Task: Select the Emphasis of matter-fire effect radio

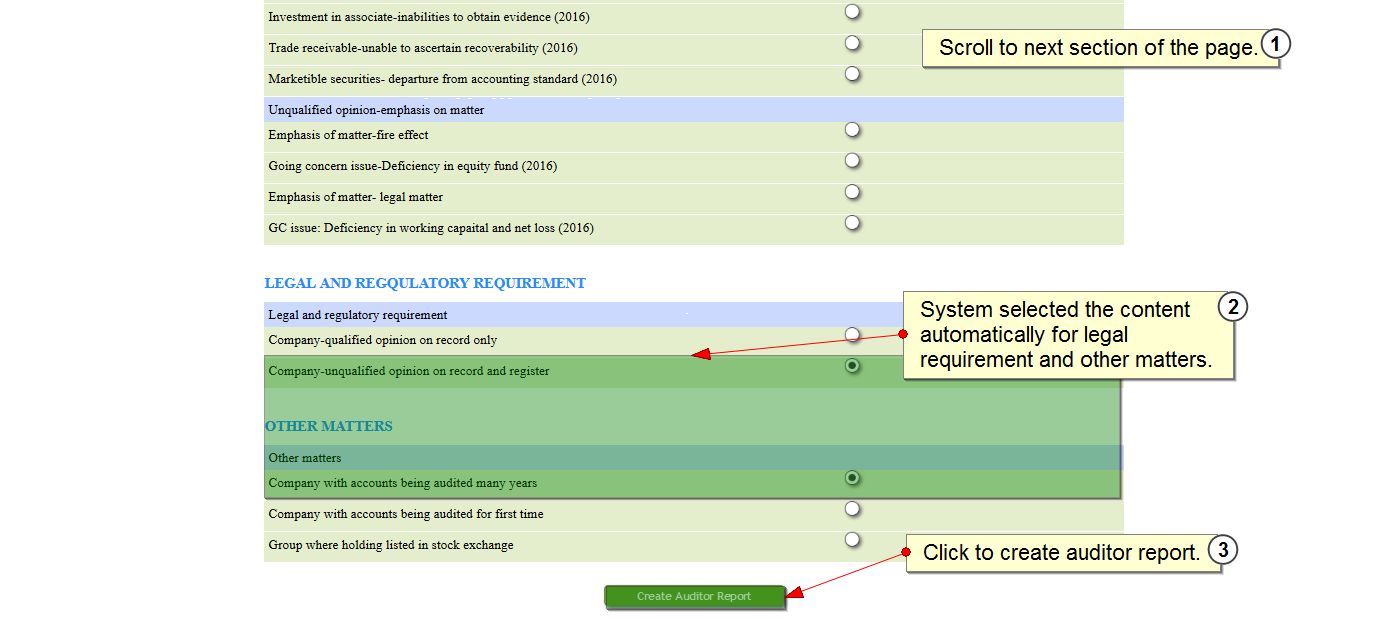Action: (x=852, y=130)
